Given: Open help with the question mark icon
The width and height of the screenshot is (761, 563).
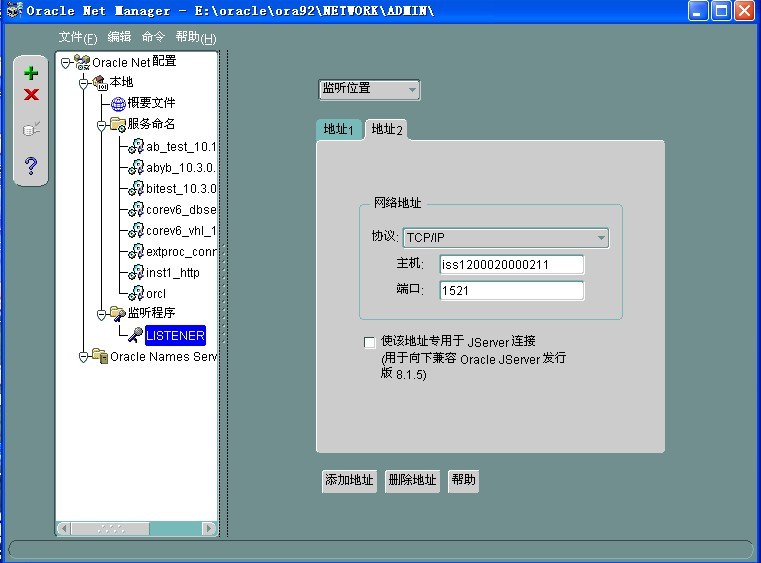Looking at the screenshot, I should pos(31,166).
